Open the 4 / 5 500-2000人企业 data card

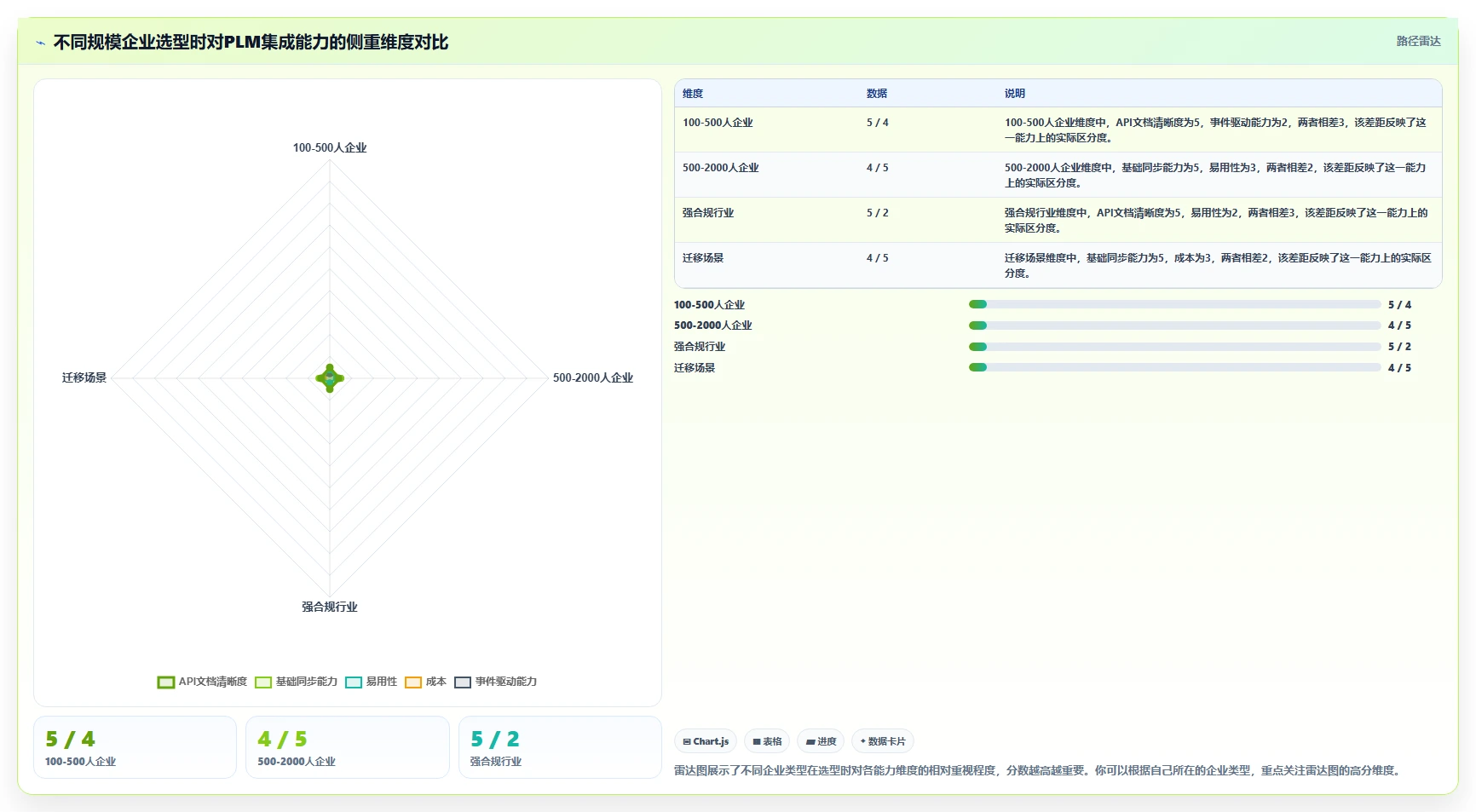pos(348,747)
